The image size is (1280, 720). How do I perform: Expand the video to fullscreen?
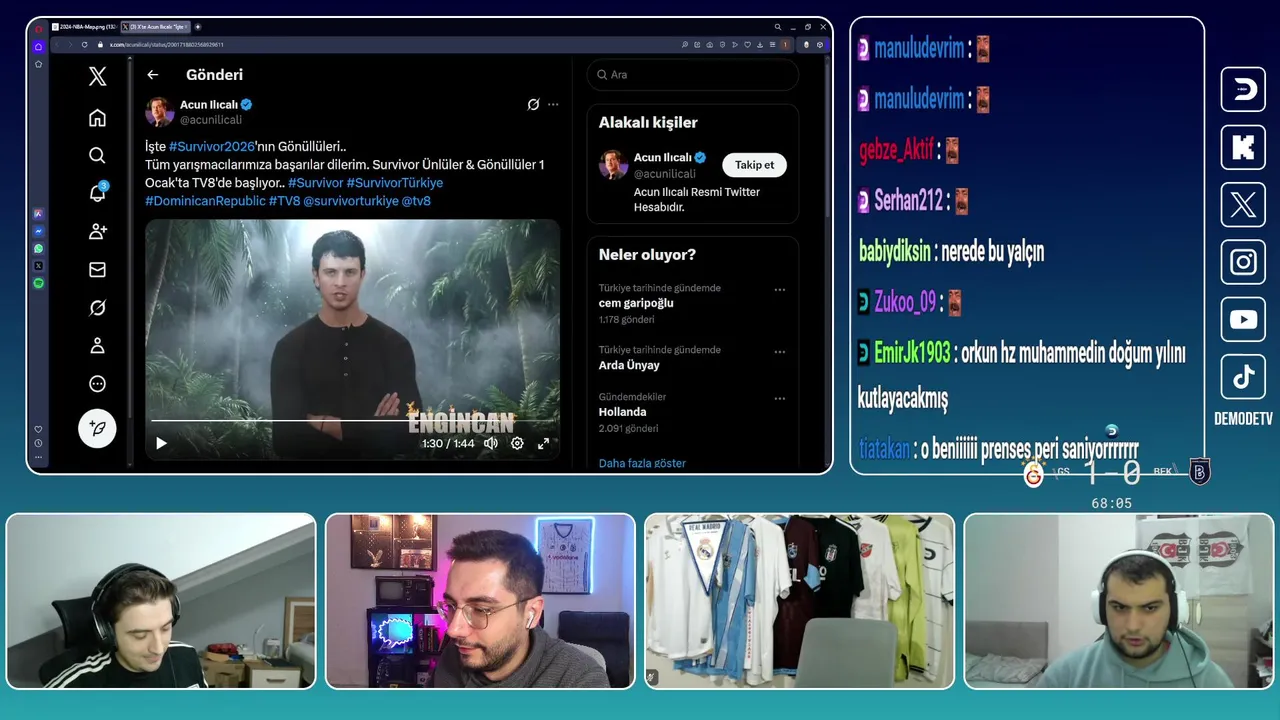pyautogui.click(x=543, y=443)
